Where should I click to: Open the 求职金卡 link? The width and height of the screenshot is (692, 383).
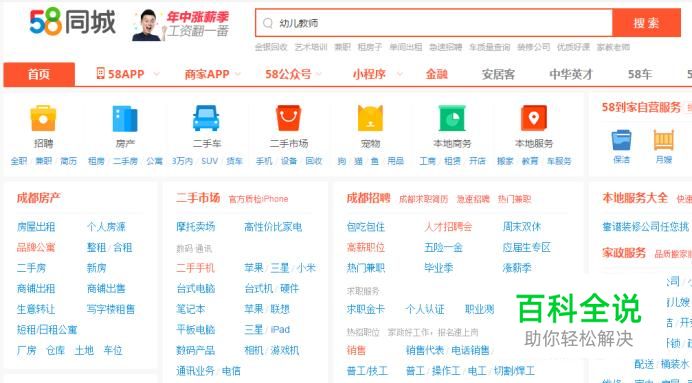point(366,309)
